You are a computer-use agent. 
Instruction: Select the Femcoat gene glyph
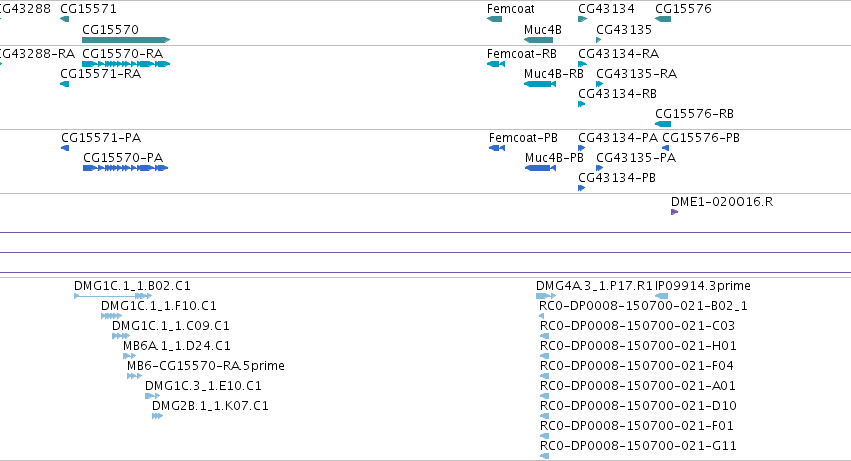pos(494,19)
